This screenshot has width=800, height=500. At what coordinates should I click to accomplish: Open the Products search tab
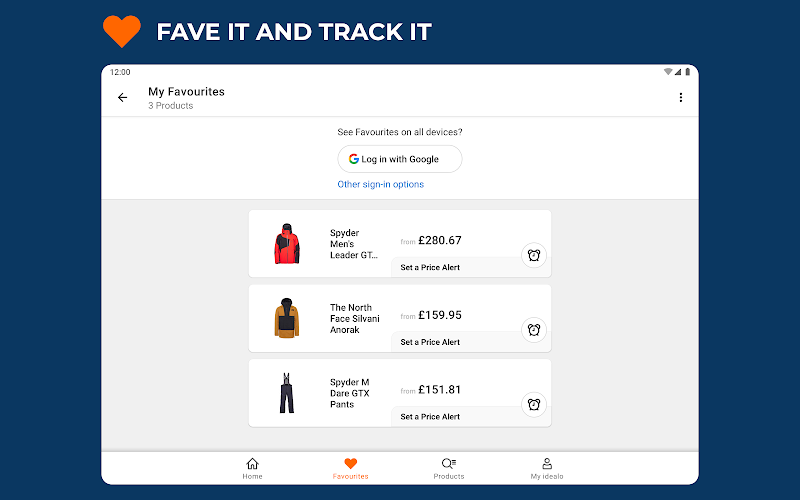coord(449,468)
